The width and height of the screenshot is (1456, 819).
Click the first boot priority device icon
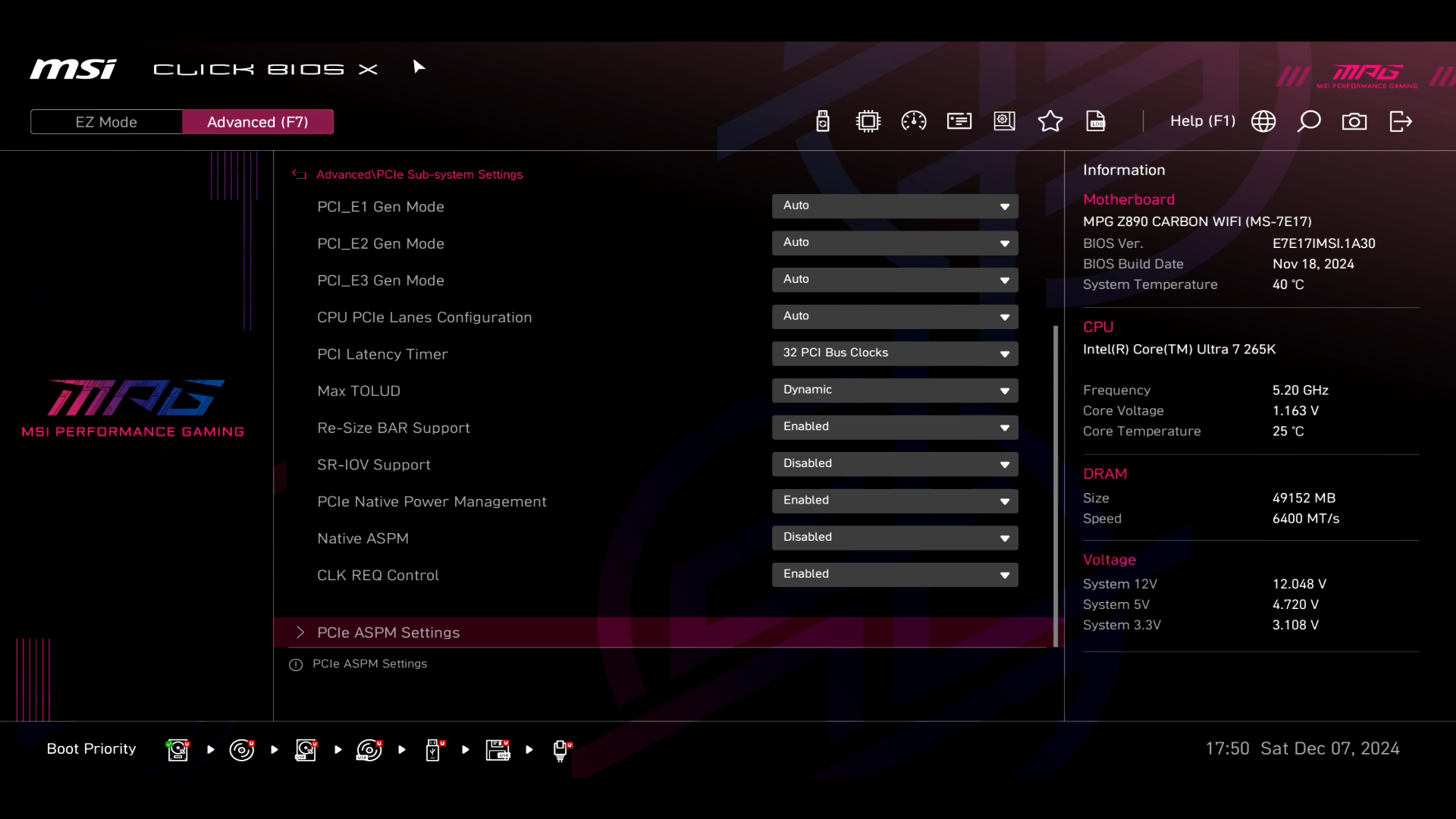178,749
